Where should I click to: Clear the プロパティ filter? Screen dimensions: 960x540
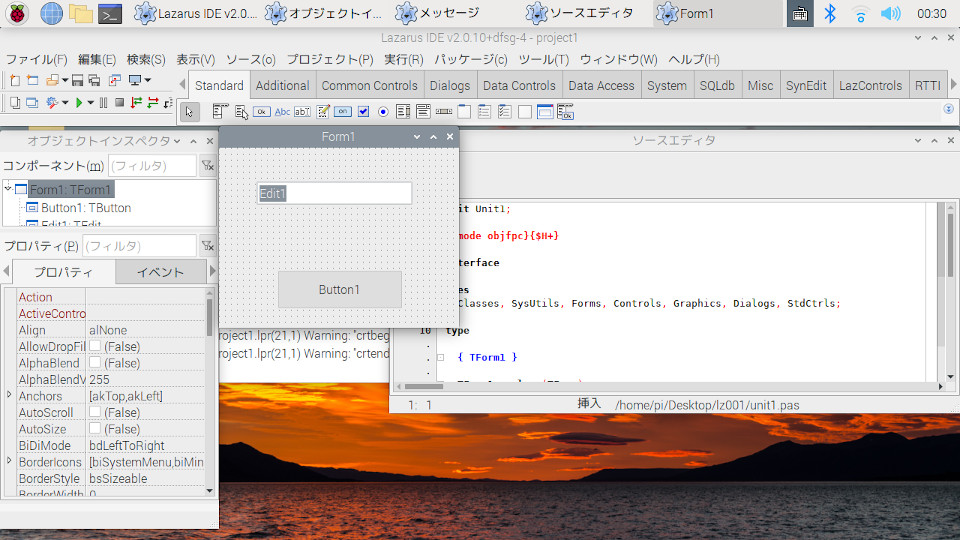point(208,246)
